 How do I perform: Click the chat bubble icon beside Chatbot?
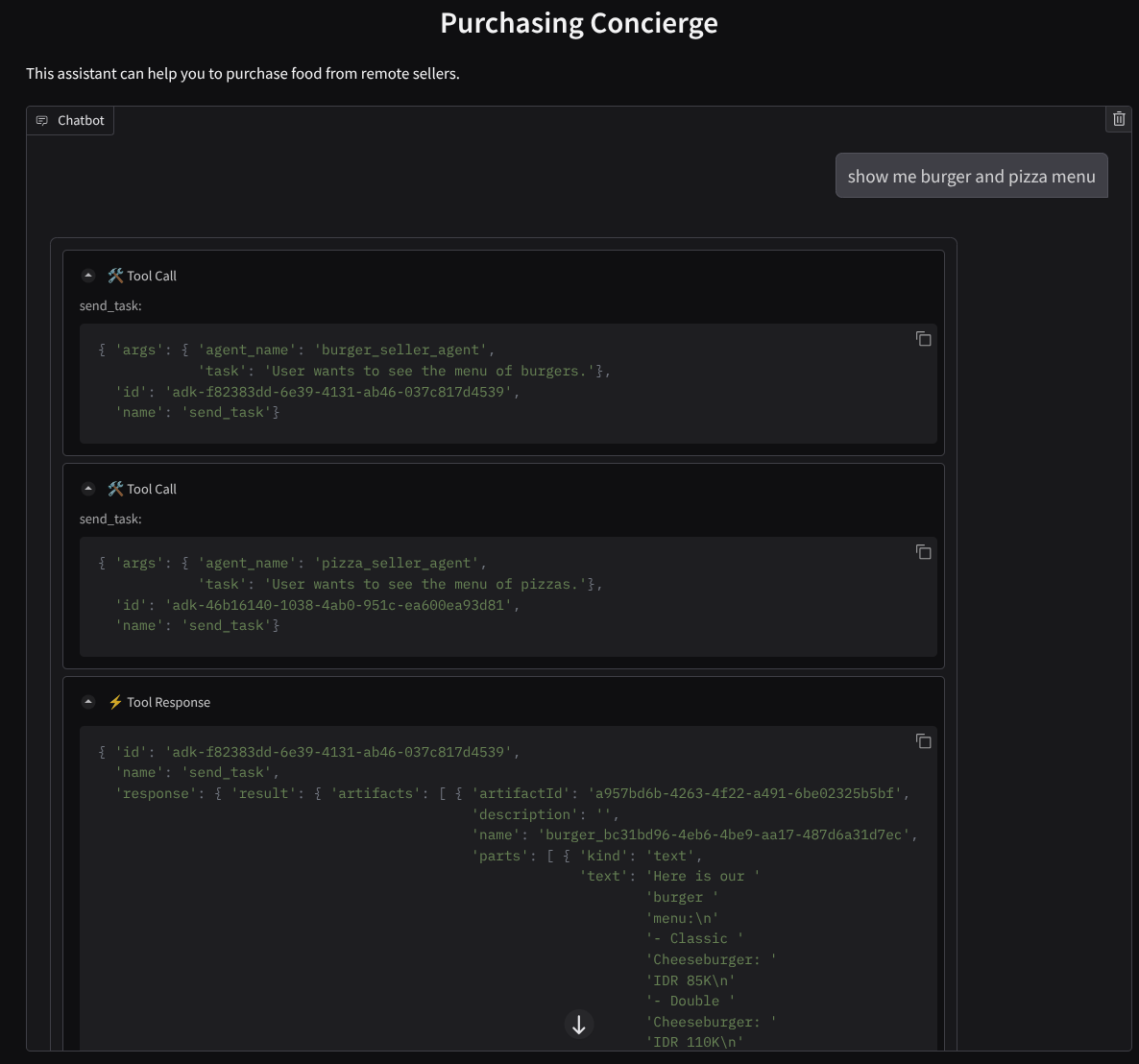(x=42, y=121)
